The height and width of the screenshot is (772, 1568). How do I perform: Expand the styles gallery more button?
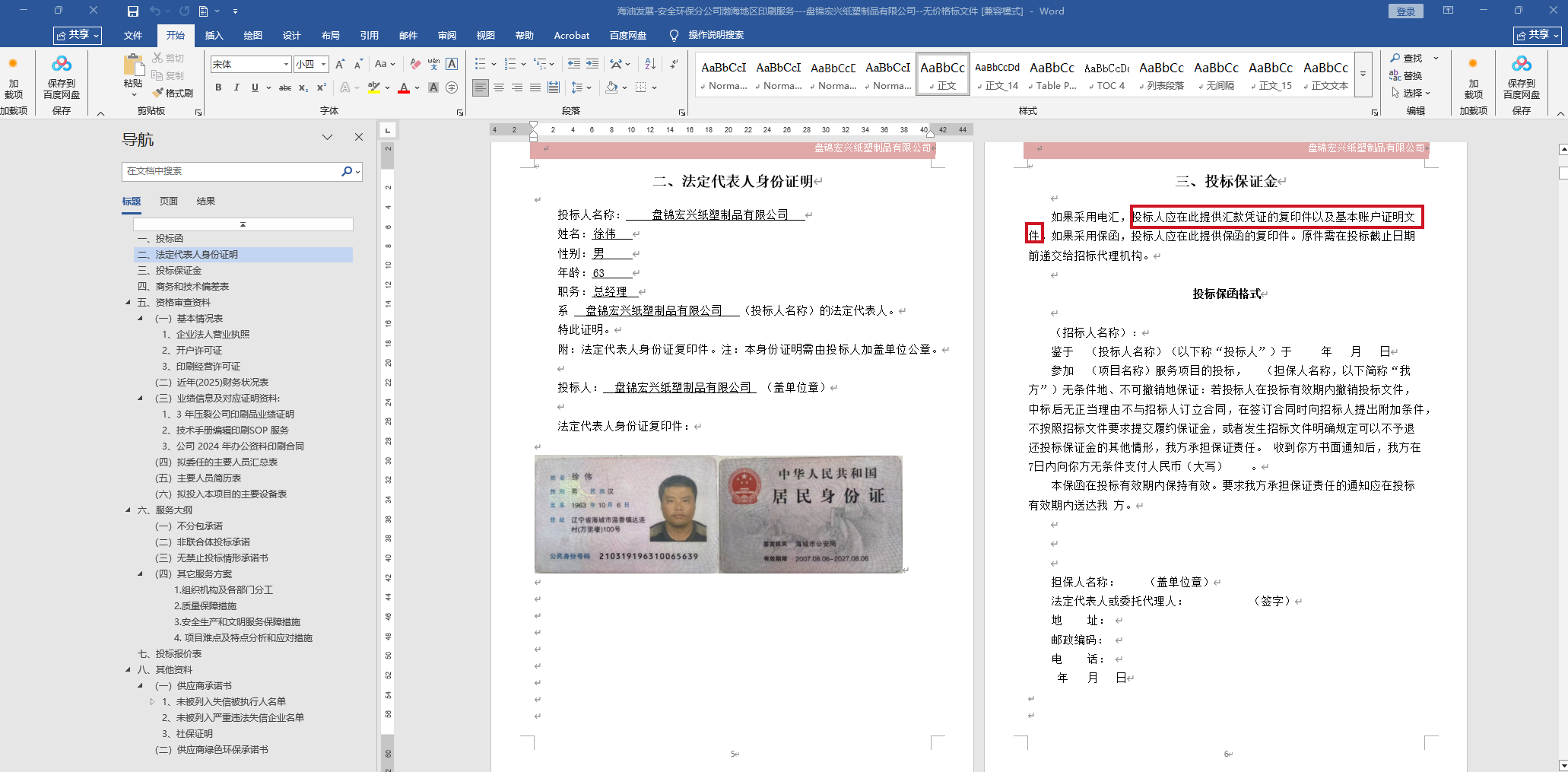click(1363, 75)
